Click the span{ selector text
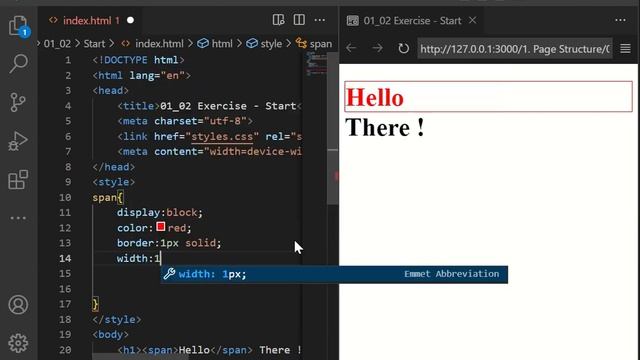The width and height of the screenshot is (640, 360). click(108, 198)
